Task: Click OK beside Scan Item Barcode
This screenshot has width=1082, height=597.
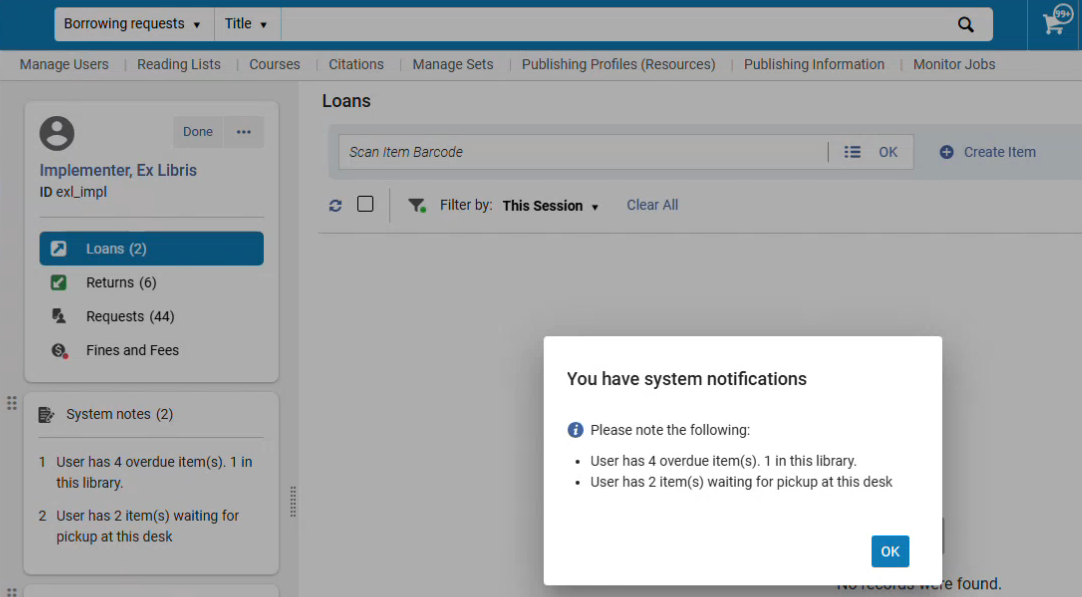Action: 888,152
